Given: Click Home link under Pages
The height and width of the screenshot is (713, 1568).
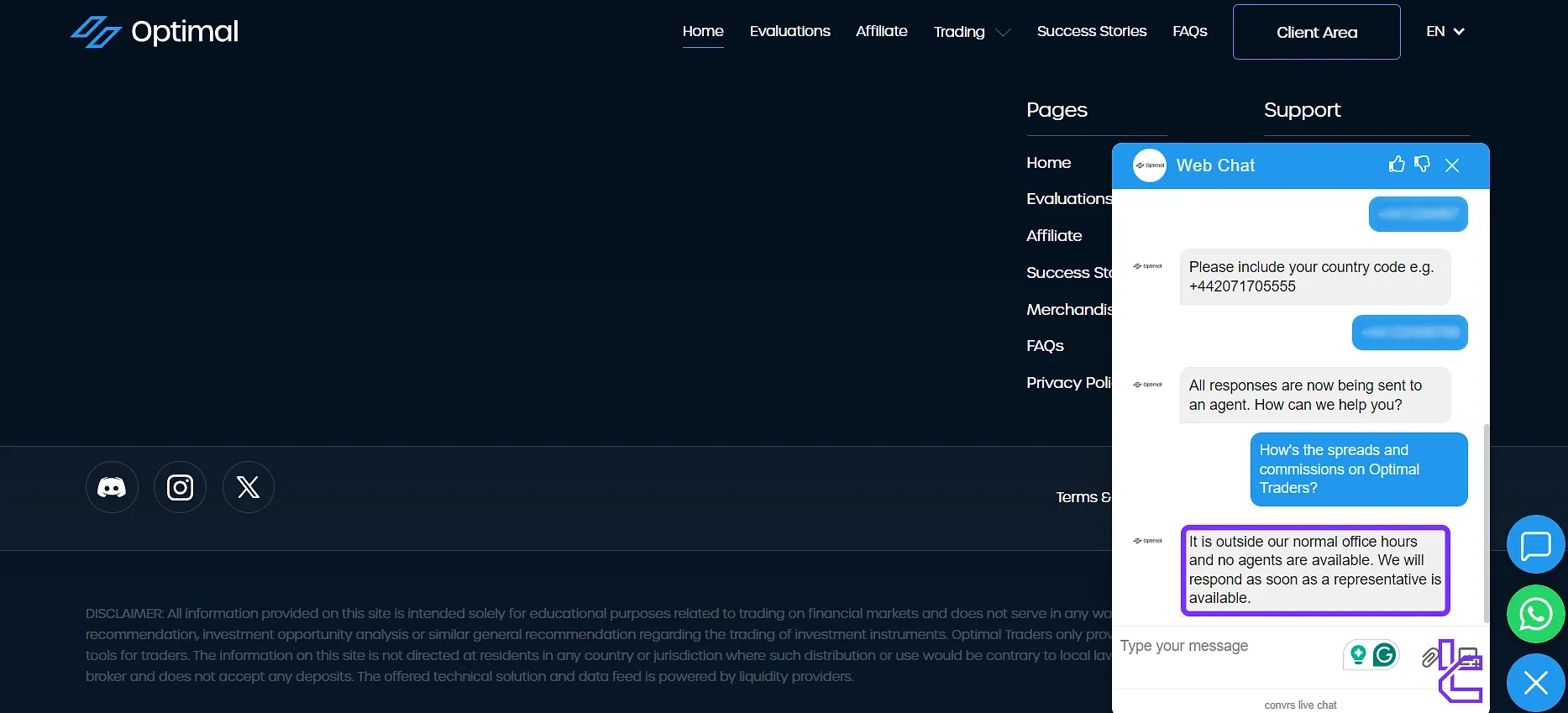Looking at the screenshot, I should 1048,162.
